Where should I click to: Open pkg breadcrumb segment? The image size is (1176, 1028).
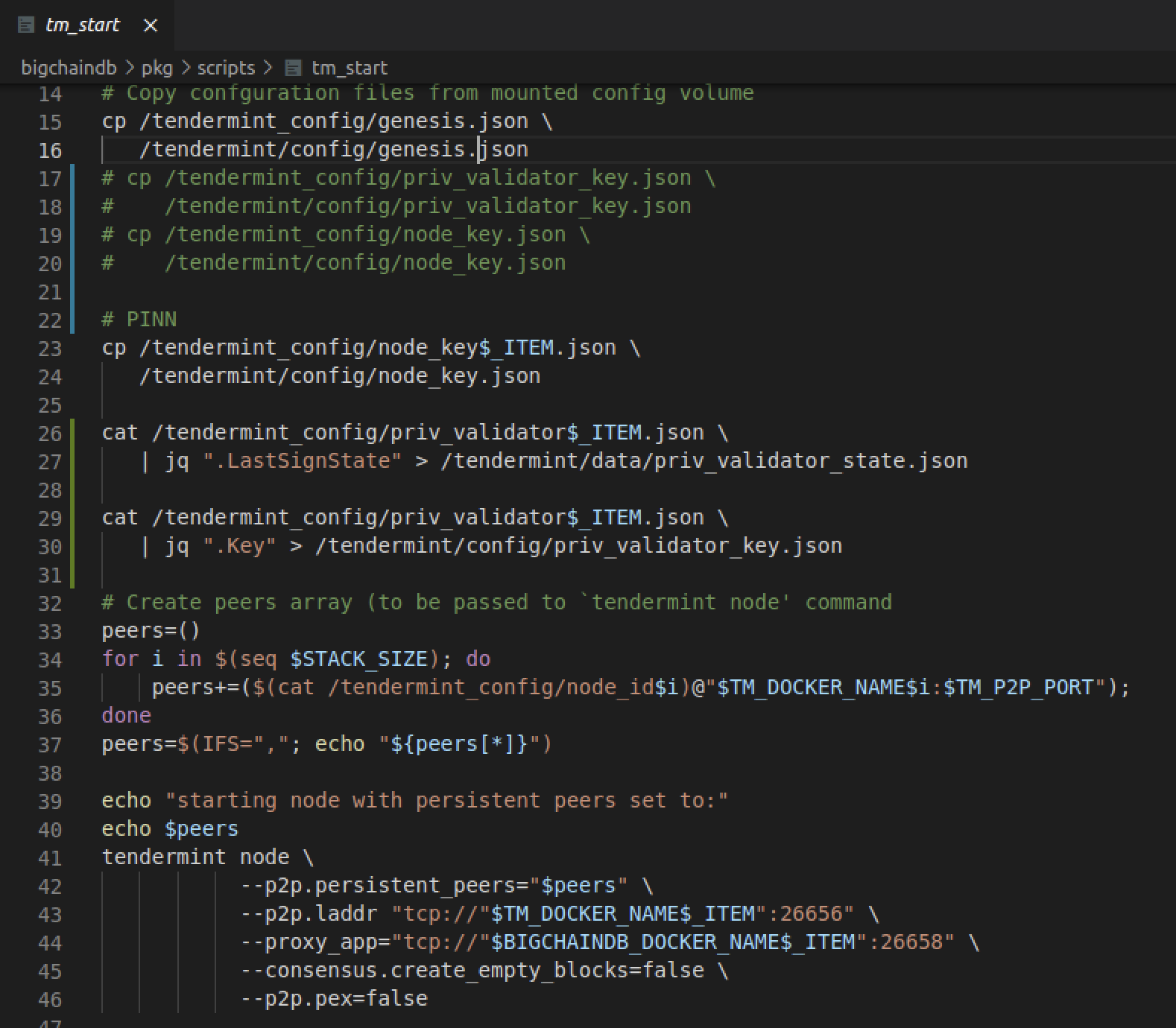[x=157, y=68]
